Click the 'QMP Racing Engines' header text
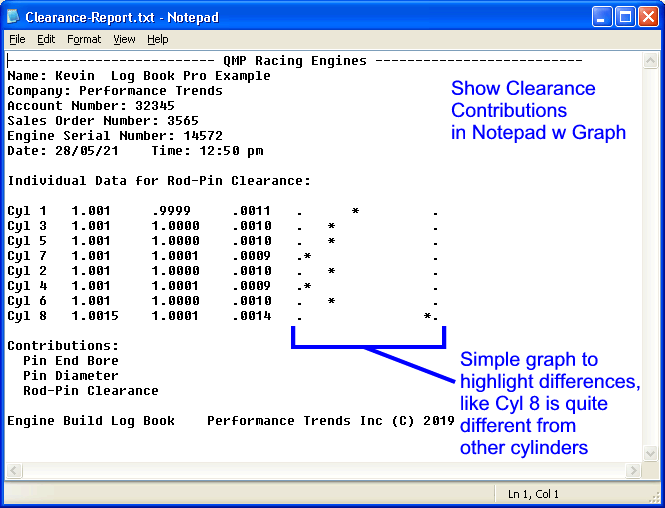 [x=295, y=61]
